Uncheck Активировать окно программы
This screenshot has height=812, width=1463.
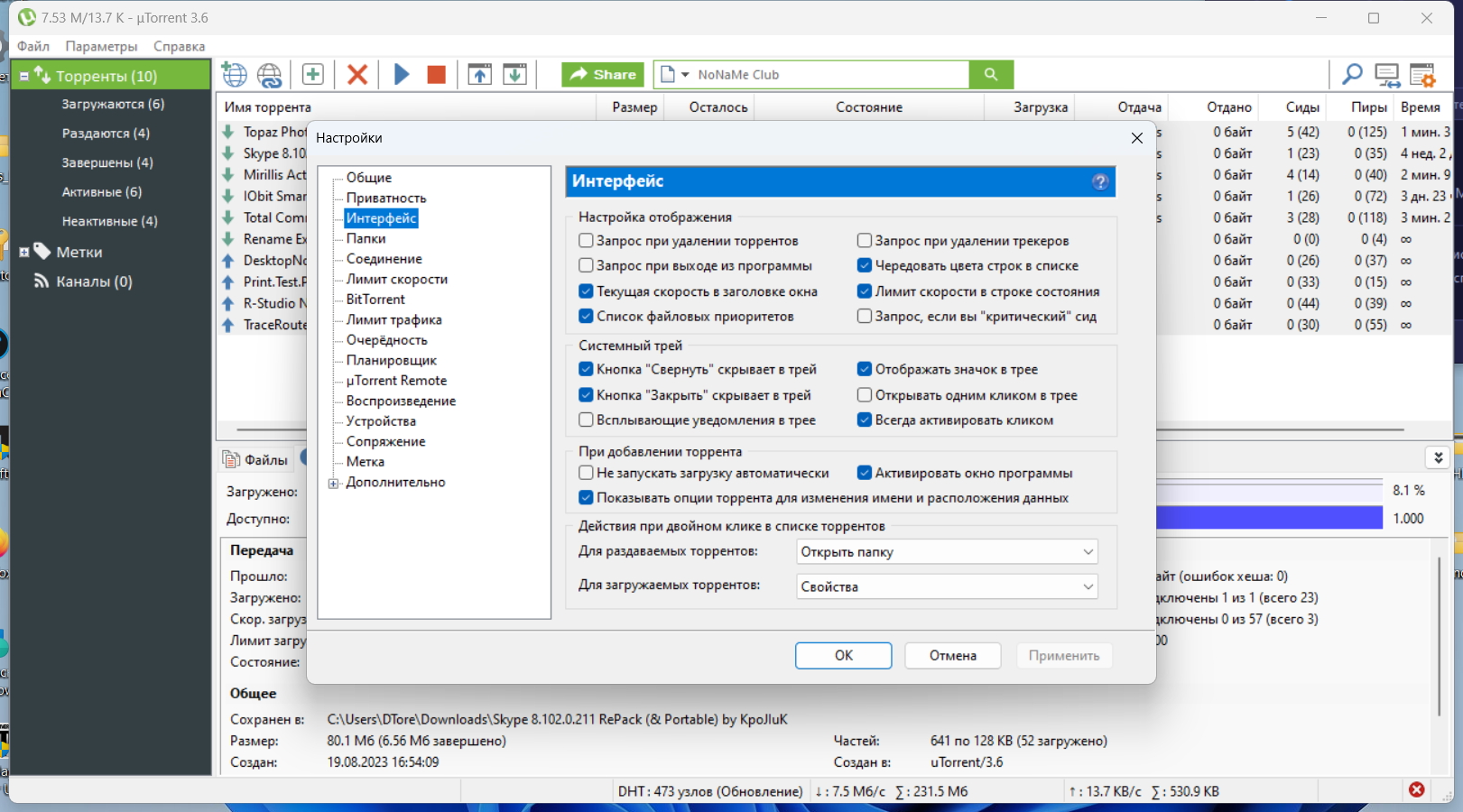point(865,473)
